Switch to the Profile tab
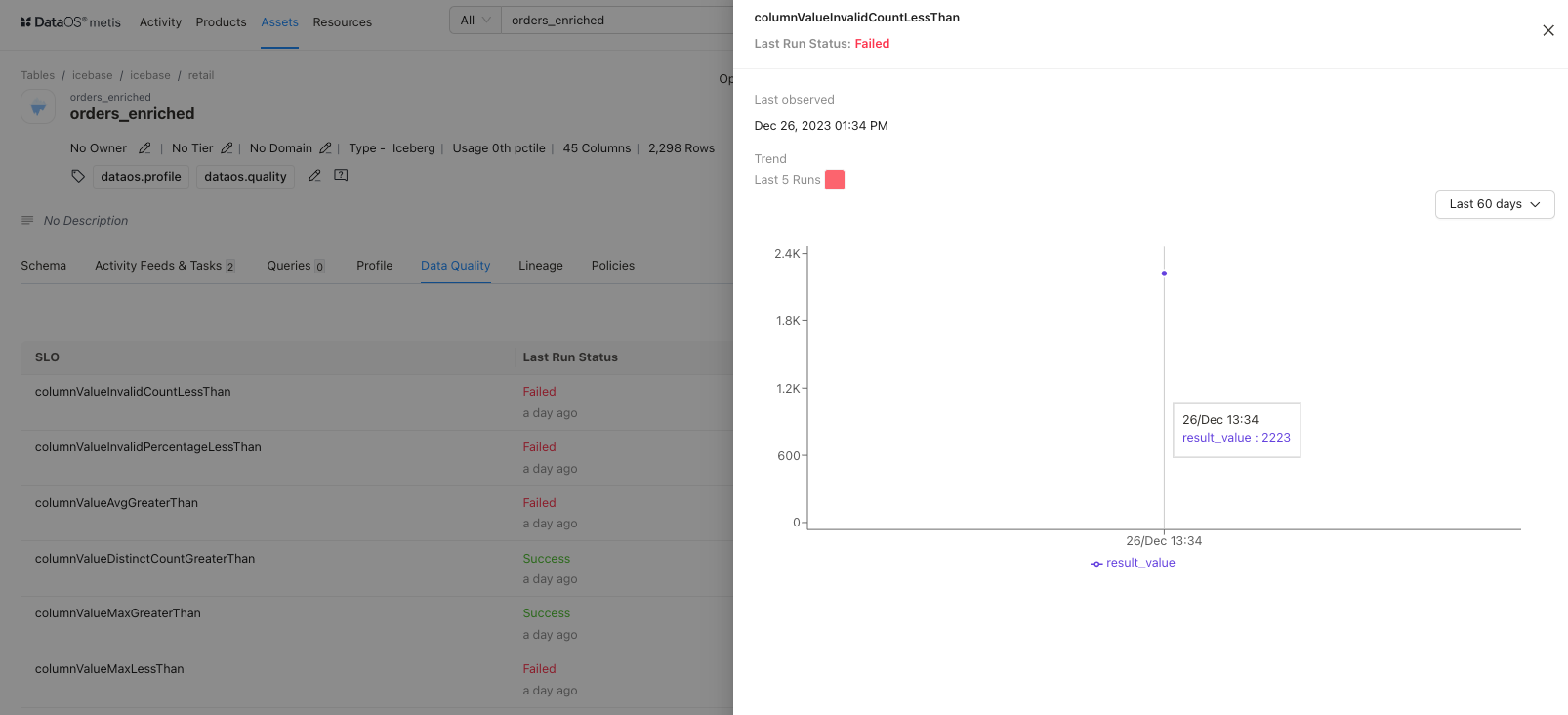This screenshot has height=715, width=1568. point(374,266)
